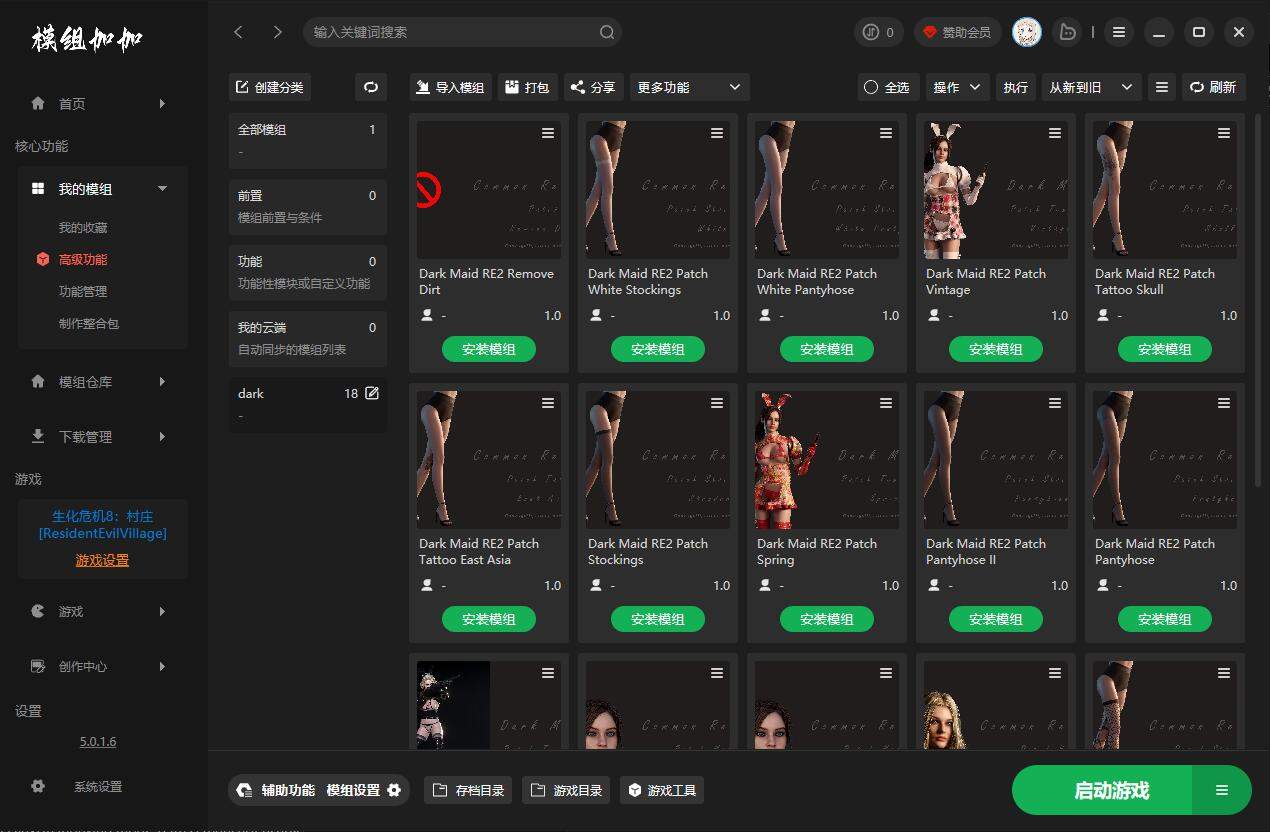1270x832 pixels.
Task: Open hamburger menu on Dark Maid Vintage card
Action: pyautogui.click(x=1055, y=133)
